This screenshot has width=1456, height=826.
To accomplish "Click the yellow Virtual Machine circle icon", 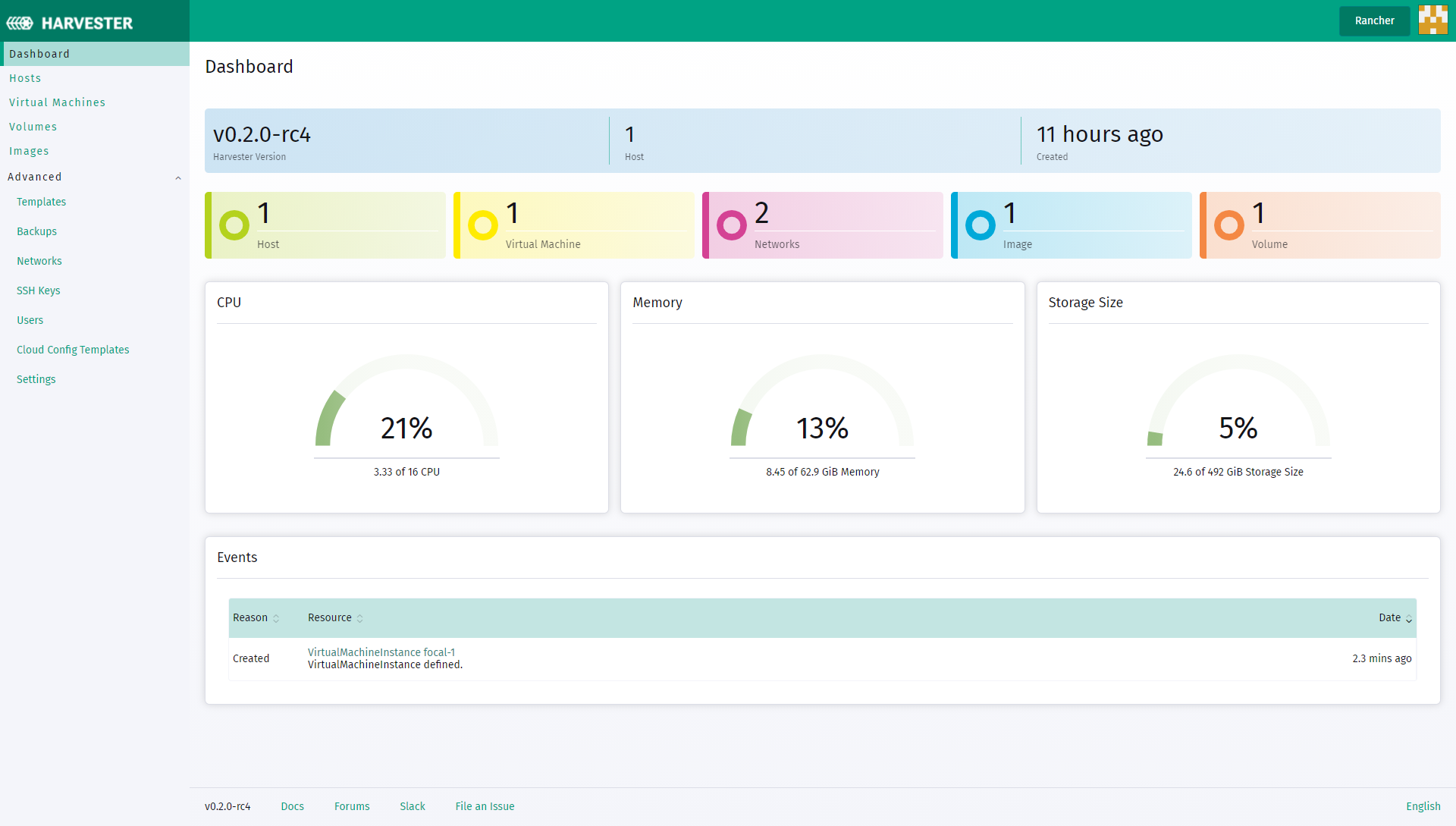I will [483, 225].
